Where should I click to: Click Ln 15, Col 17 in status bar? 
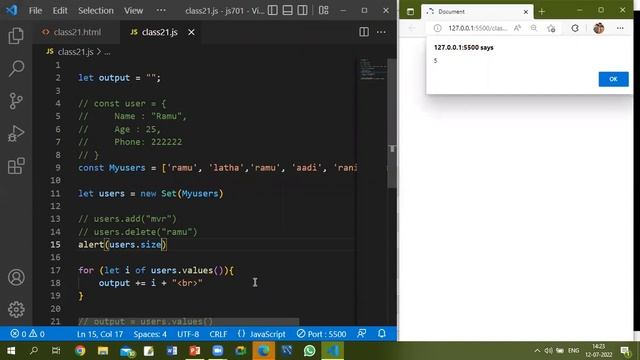(100, 334)
